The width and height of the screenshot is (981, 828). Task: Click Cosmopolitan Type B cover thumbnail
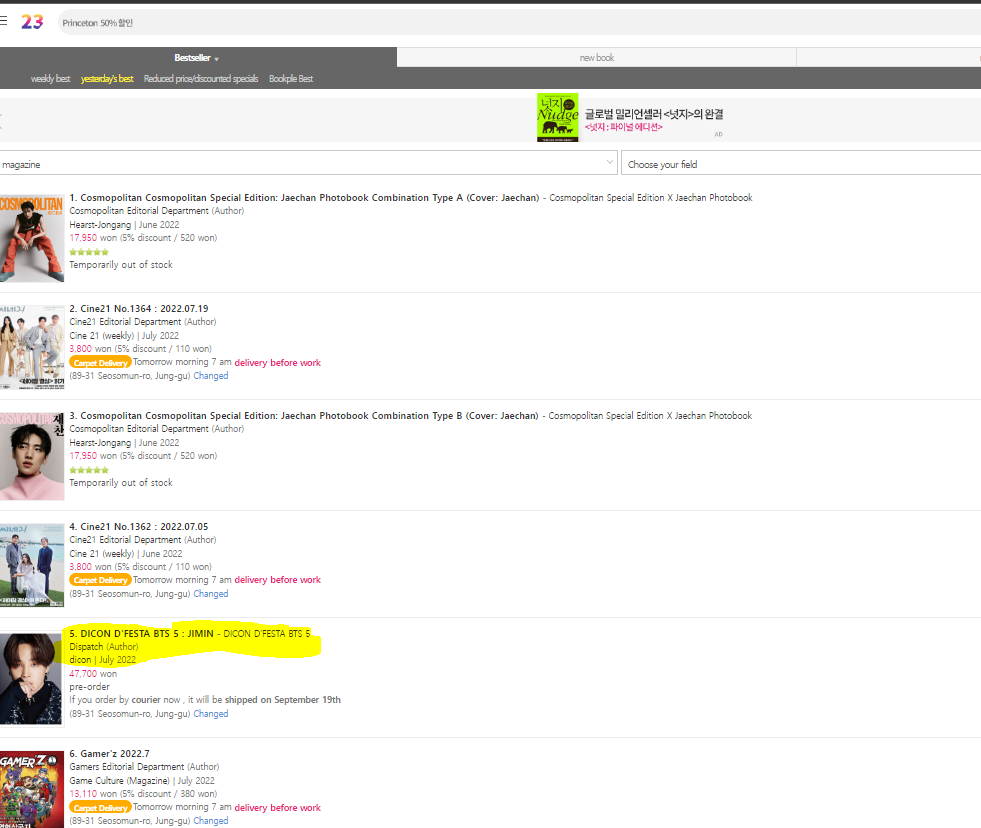coord(32,456)
